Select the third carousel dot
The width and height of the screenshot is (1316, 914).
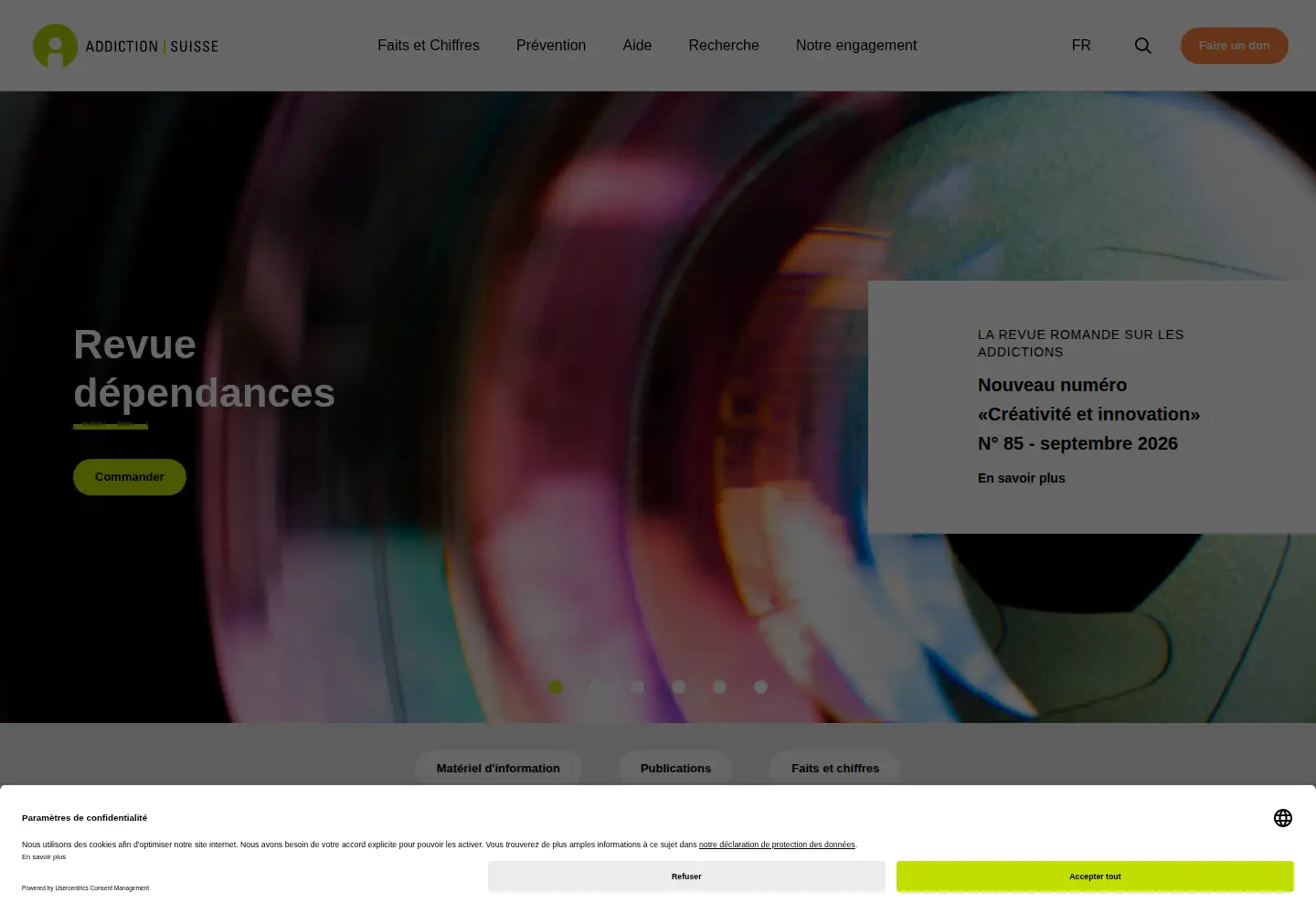[x=637, y=687]
